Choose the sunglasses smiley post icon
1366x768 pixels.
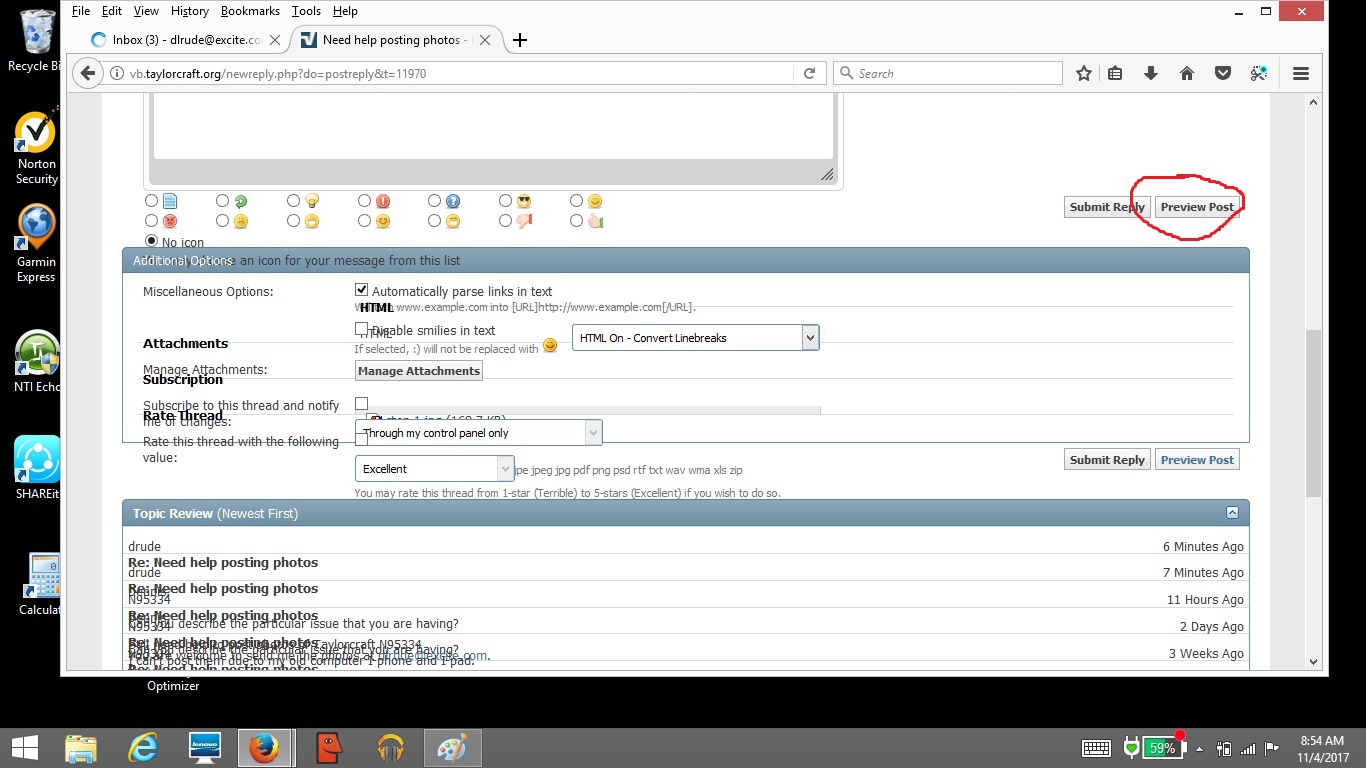coord(505,201)
